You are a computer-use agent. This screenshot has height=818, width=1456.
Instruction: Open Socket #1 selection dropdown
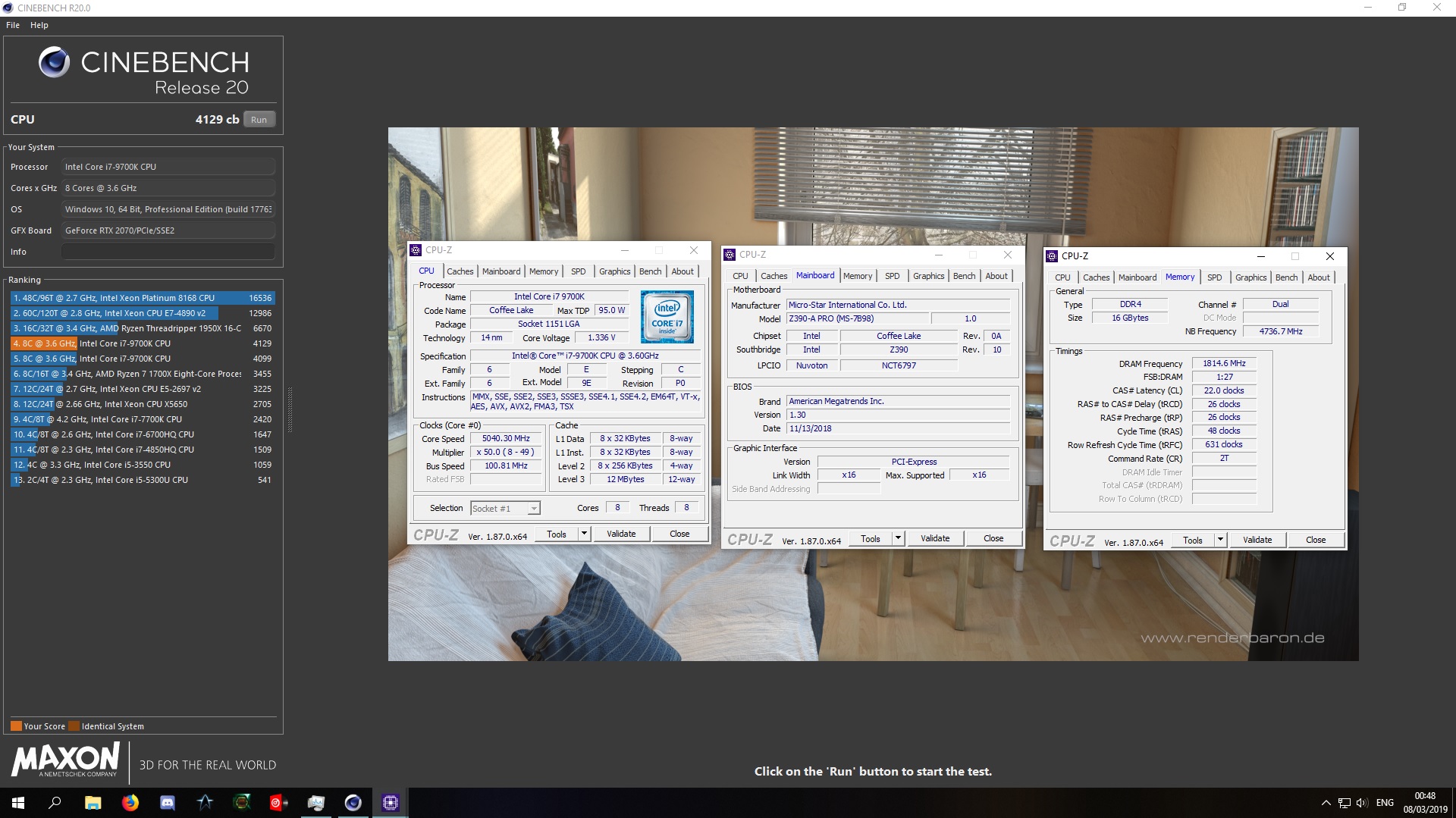coord(505,509)
